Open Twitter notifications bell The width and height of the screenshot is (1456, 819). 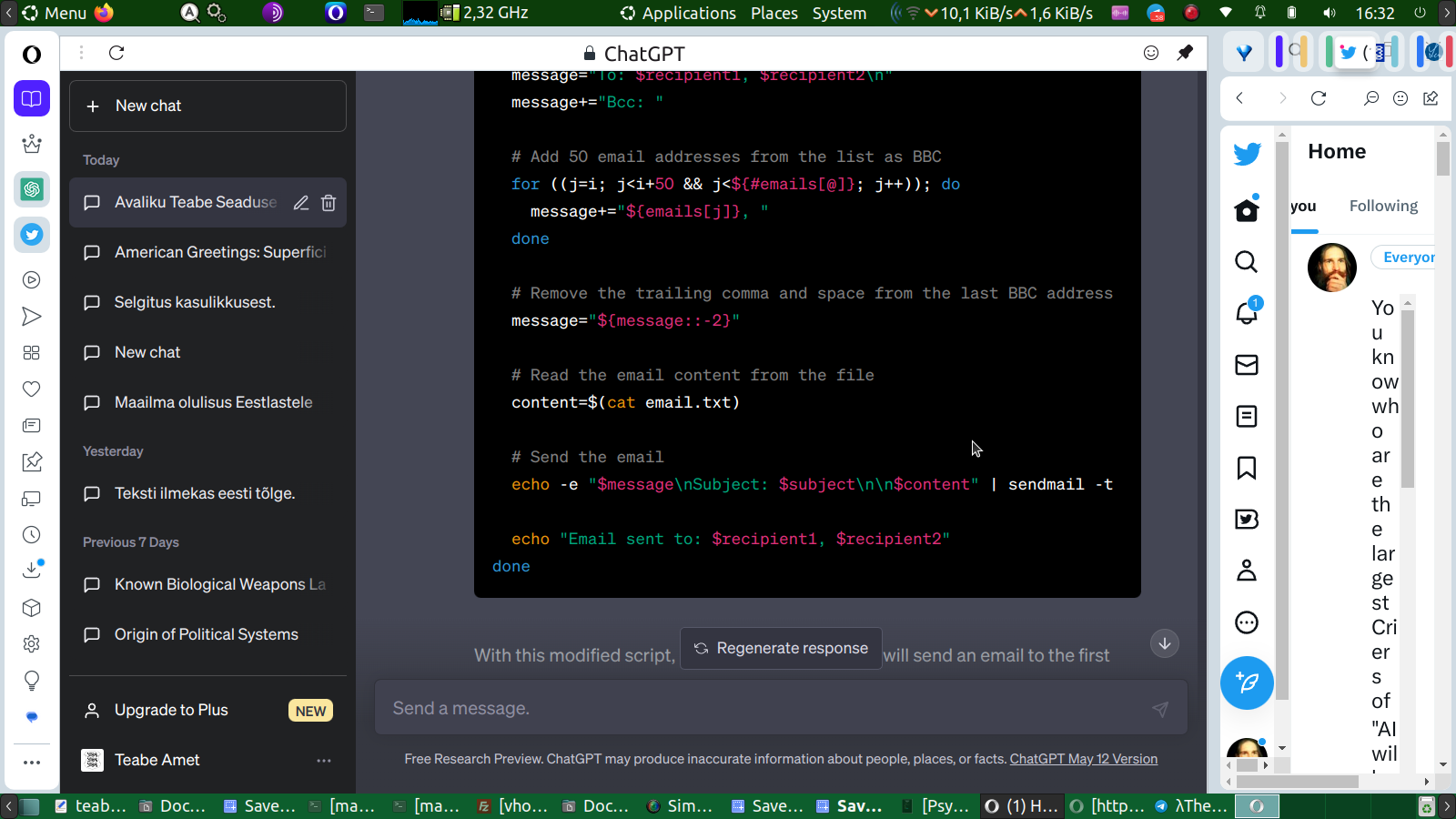pos(1246,313)
